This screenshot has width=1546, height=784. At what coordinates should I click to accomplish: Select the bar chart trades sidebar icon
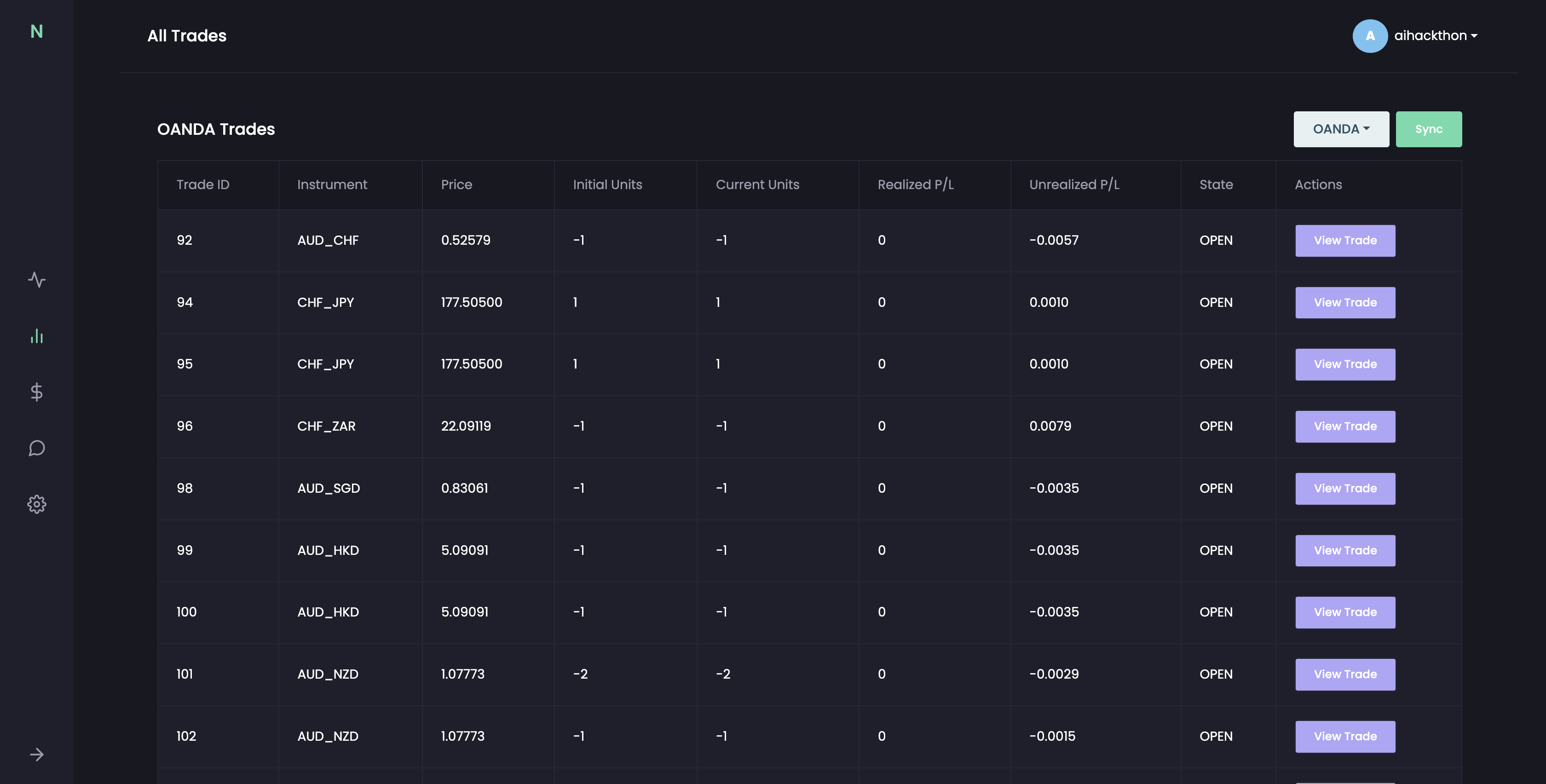[x=37, y=336]
